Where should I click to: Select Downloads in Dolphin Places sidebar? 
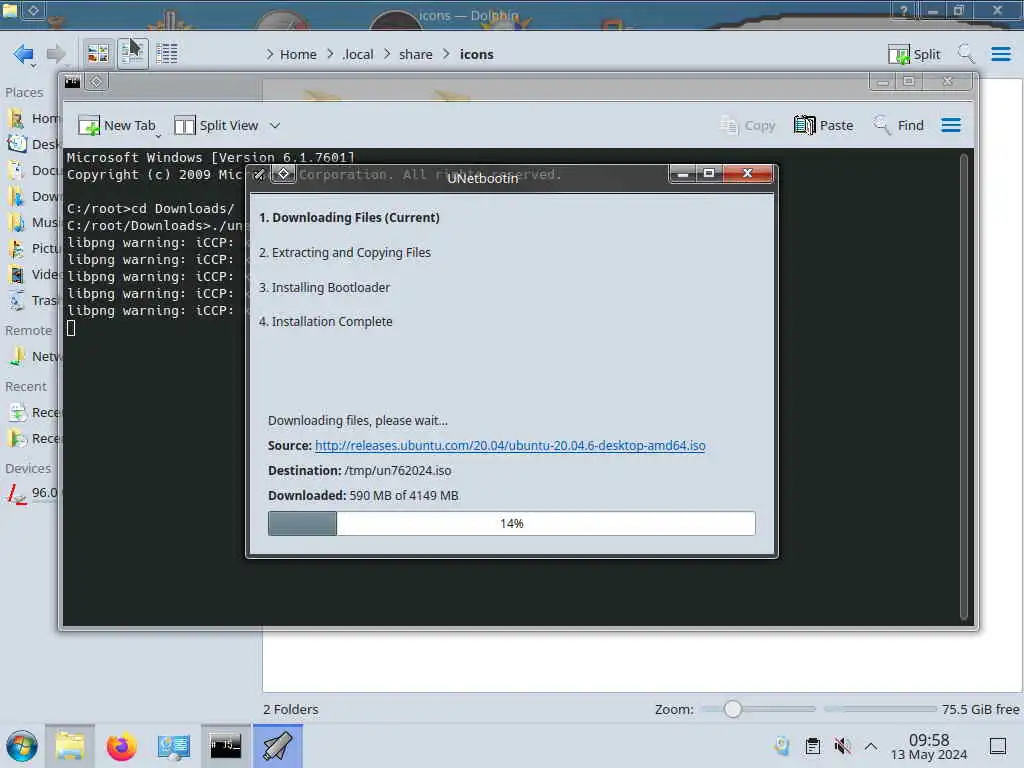click(33, 197)
